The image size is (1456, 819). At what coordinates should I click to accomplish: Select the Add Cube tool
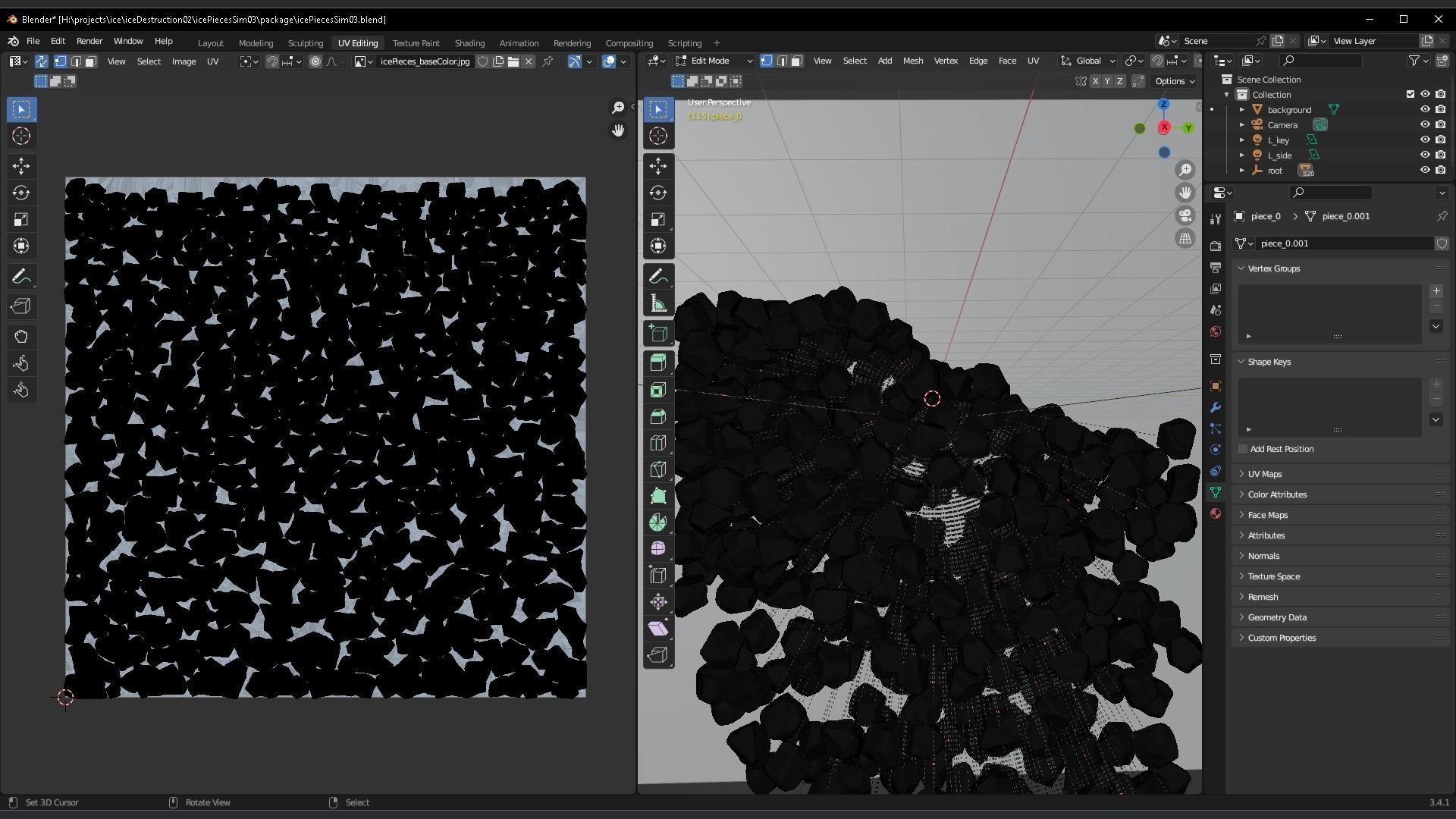658,334
